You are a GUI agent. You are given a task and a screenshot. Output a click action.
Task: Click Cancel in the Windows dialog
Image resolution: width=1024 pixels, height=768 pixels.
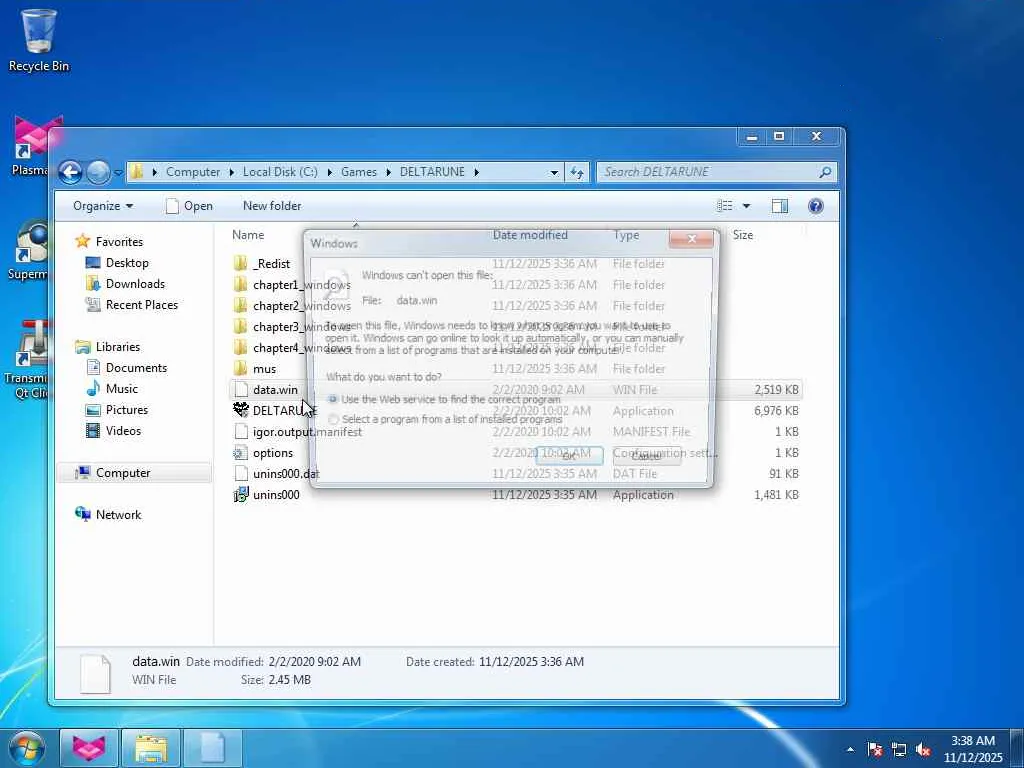tap(647, 455)
